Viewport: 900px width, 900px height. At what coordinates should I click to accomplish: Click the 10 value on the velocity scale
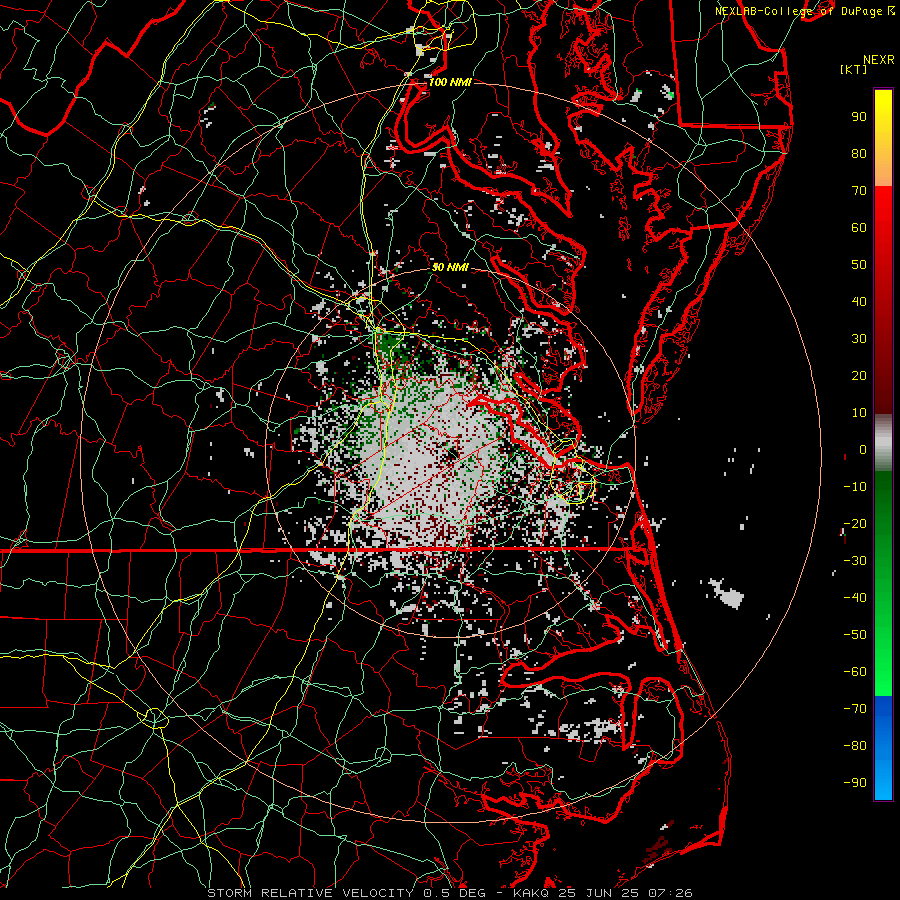pyautogui.click(x=859, y=413)
